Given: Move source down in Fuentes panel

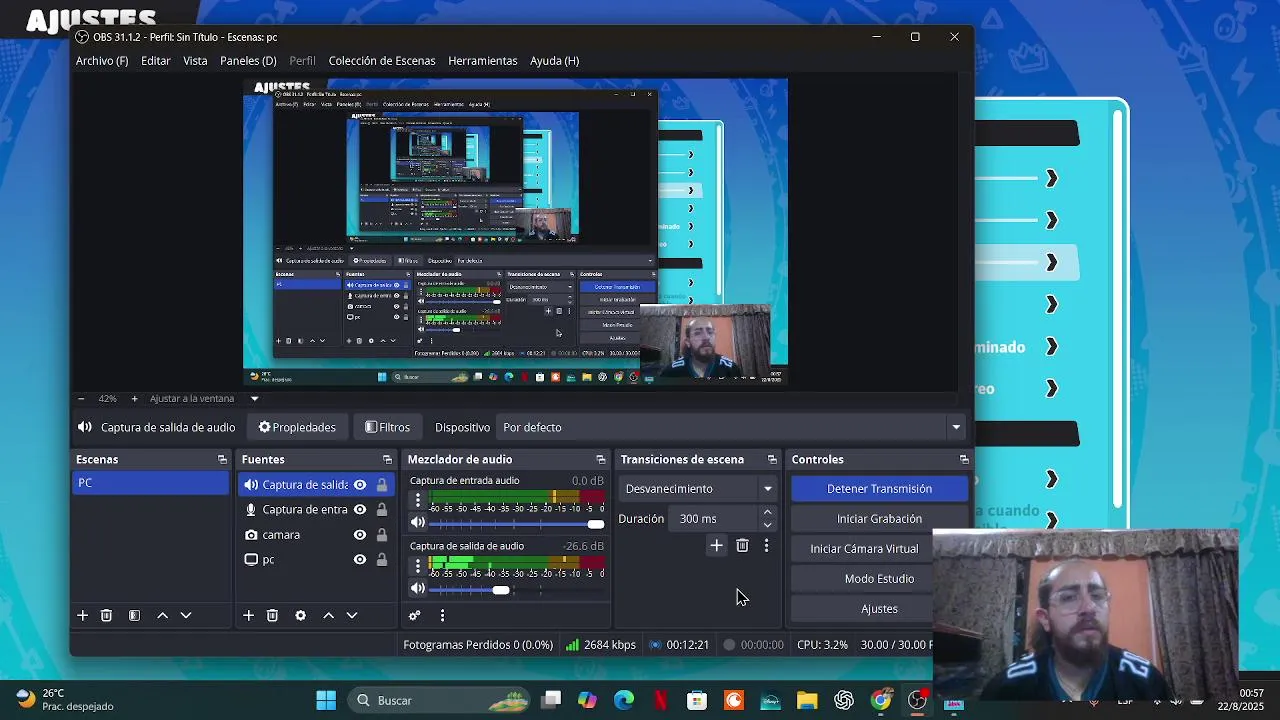Looking at the screenshot, I should pos(352,616).
